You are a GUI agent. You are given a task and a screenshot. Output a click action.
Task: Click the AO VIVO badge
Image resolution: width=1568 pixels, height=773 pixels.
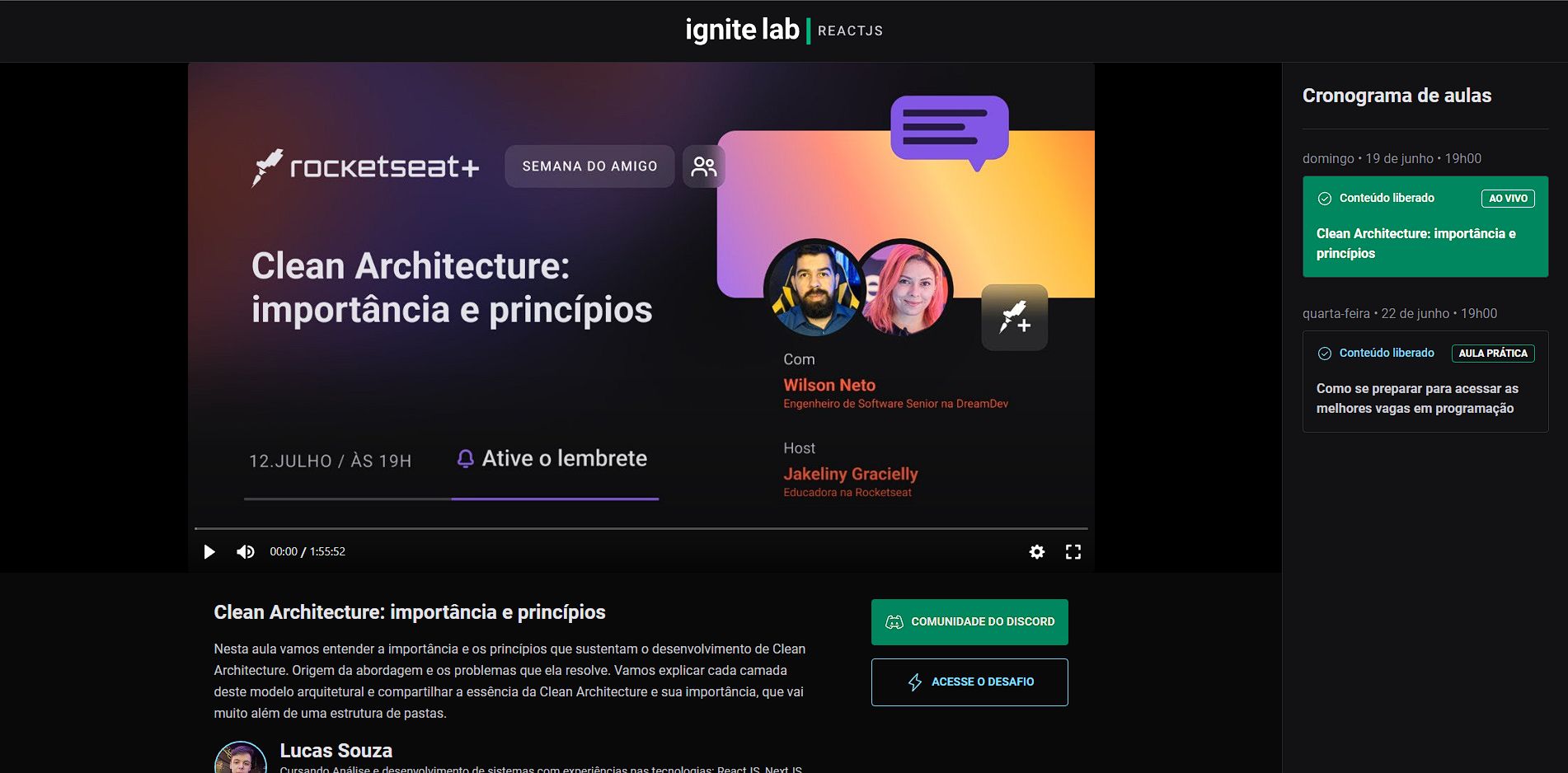point(1508,199)
